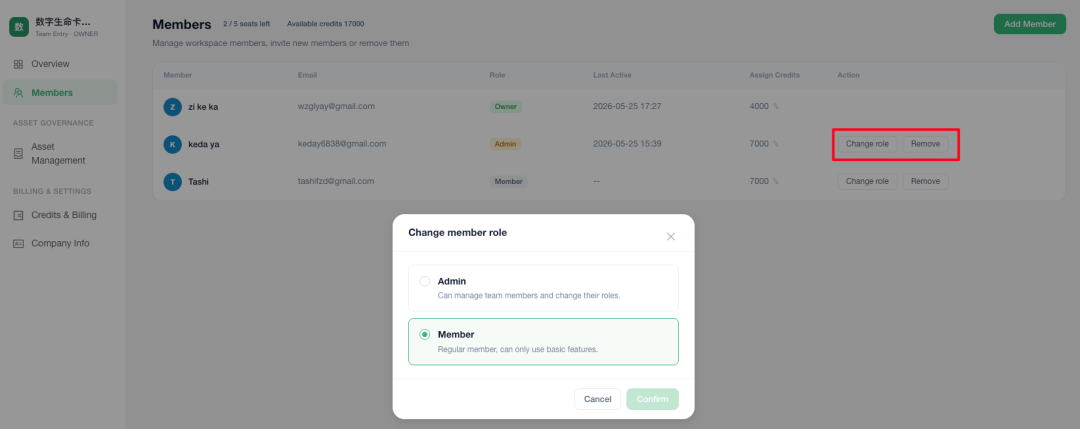Click the Asset Management icon
This screenshot has width=1080, height=429.
pyautogui.click(x=19, y=154)
